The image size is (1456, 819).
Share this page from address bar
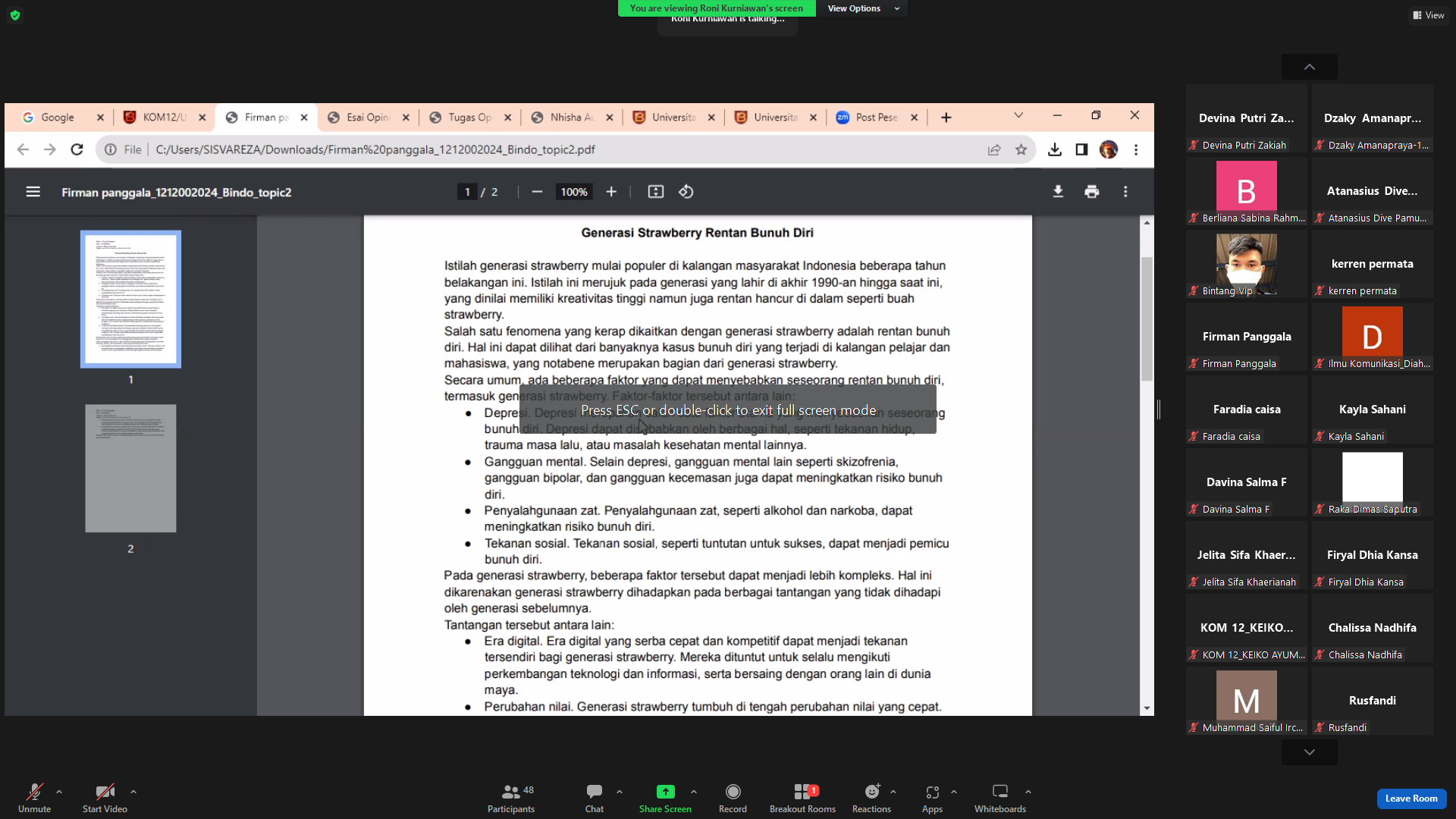tap(994, 149)
